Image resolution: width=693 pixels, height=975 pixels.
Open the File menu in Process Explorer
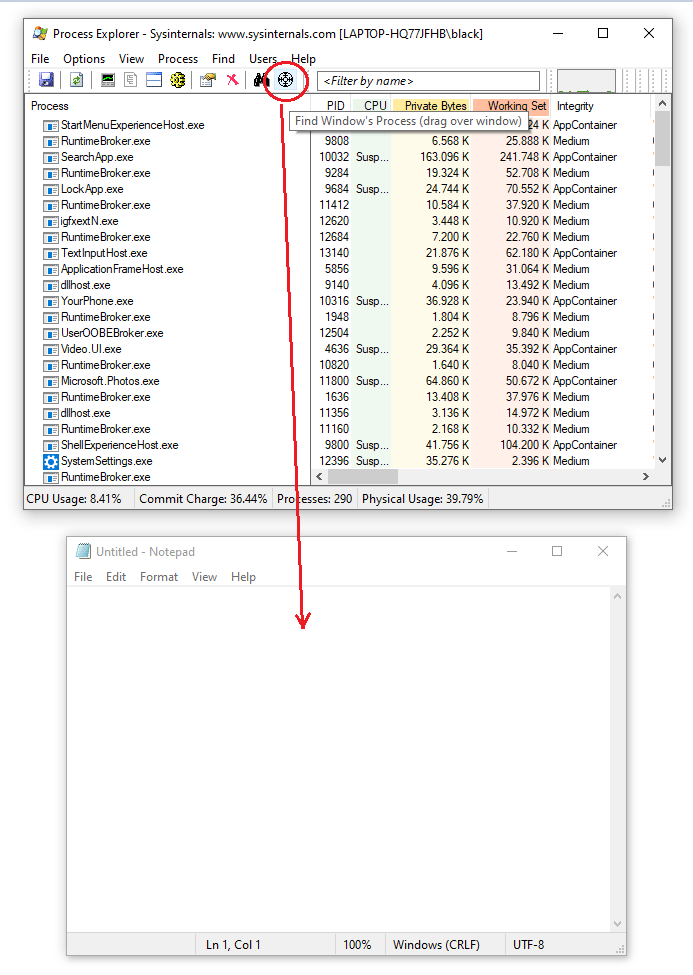(40, 59)
